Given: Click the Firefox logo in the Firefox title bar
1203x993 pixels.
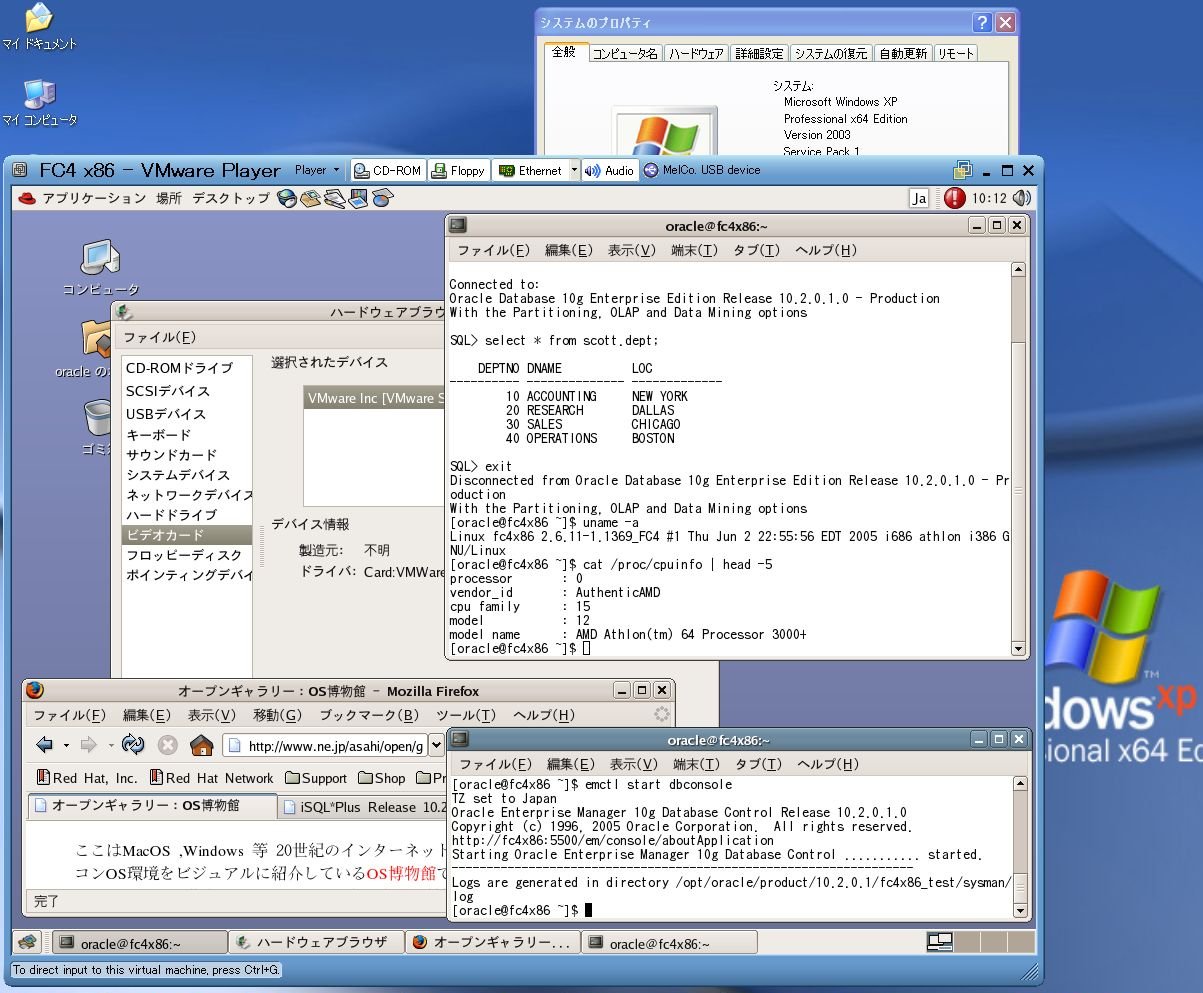Looking at the screenshot, I should (x=35, y=691).
